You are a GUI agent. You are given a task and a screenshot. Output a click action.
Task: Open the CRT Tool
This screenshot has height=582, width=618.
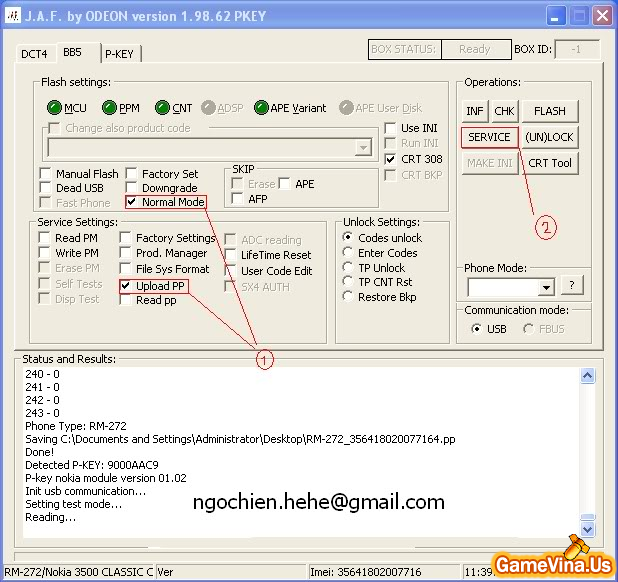pyautogui.click(x=550, y=163)
